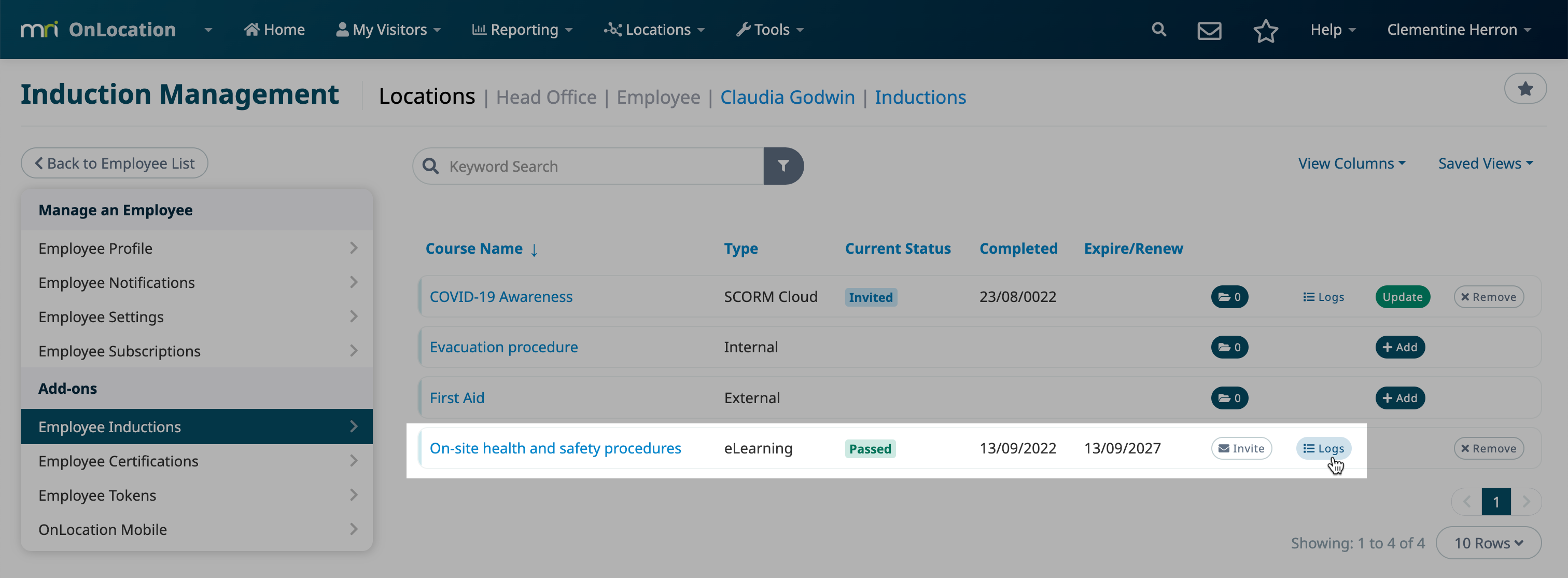Remove the COVID-19 Awareness induction
The width and height of the screenshot is (1568, 578).
1488,297
